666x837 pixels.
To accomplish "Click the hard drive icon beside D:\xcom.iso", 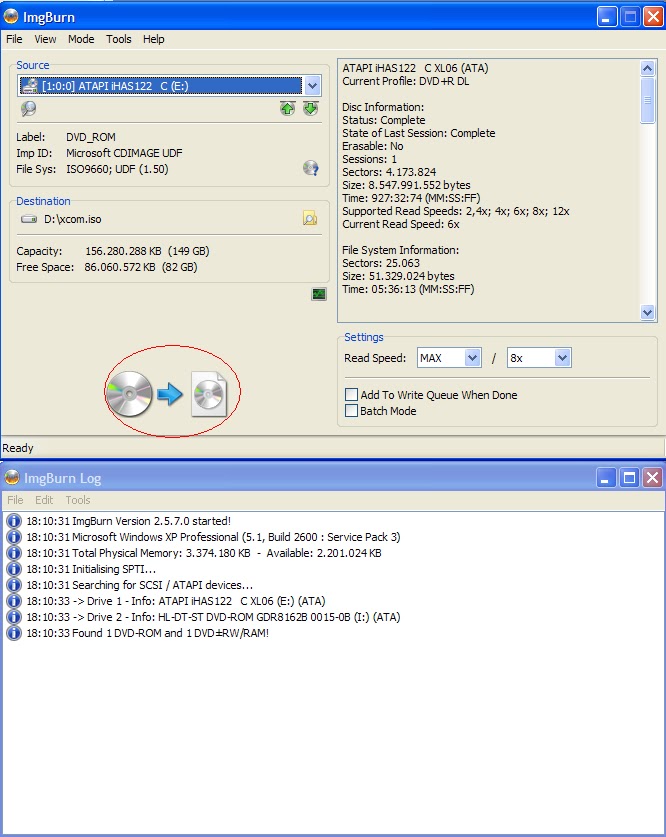I will 29,219.
